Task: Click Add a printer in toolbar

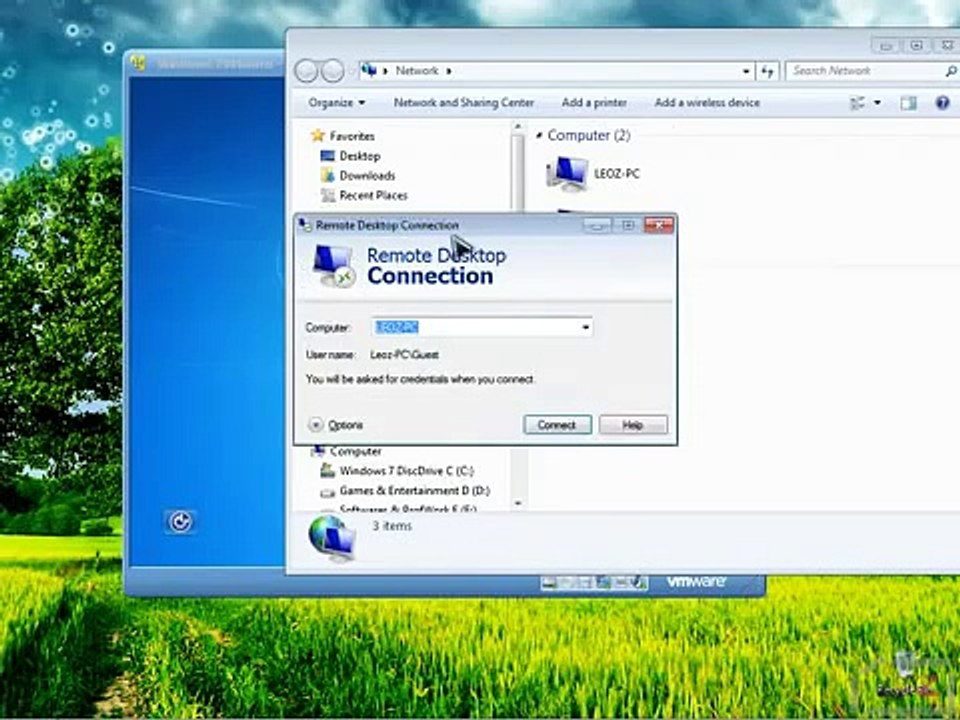Action: point(594,102)
